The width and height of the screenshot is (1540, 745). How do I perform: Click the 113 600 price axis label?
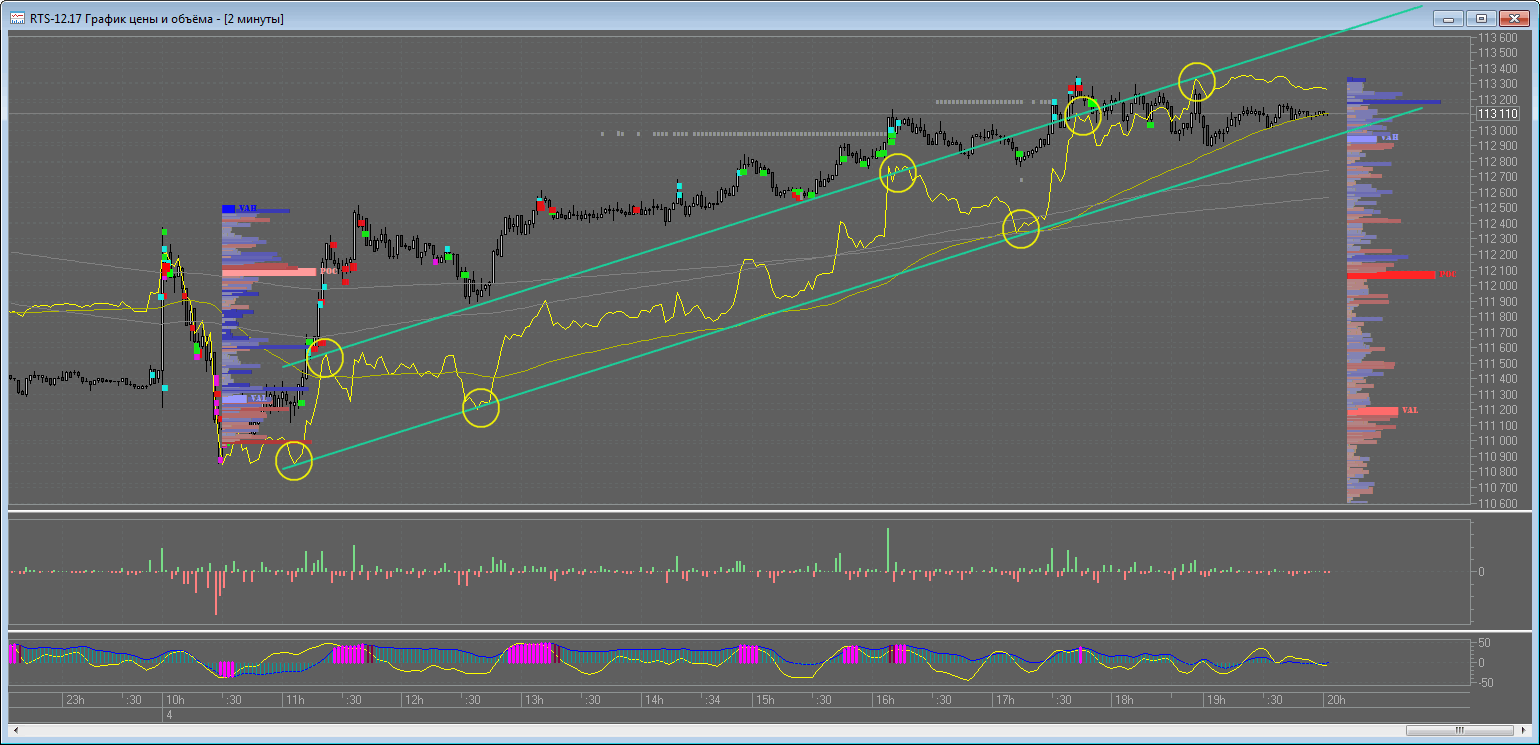point(1498,37)
